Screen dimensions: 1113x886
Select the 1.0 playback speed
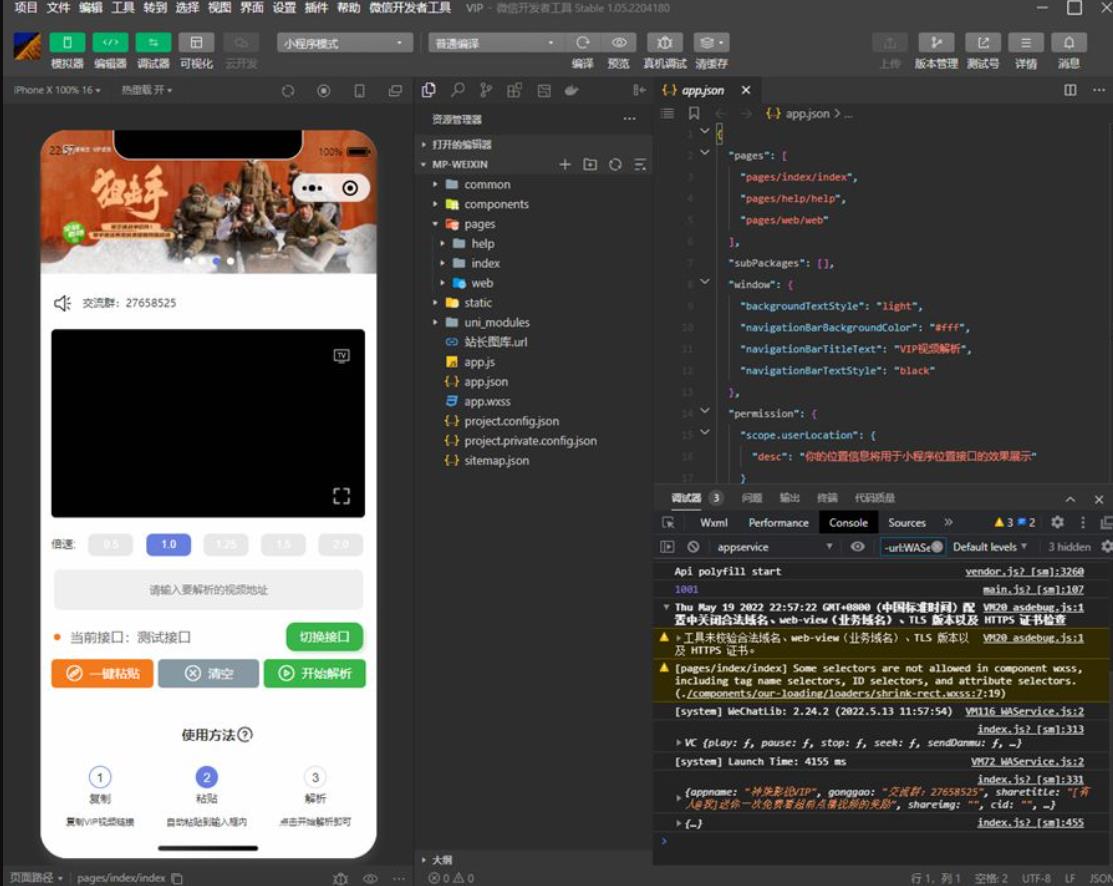pyautogui.click(x=168, y=544)
